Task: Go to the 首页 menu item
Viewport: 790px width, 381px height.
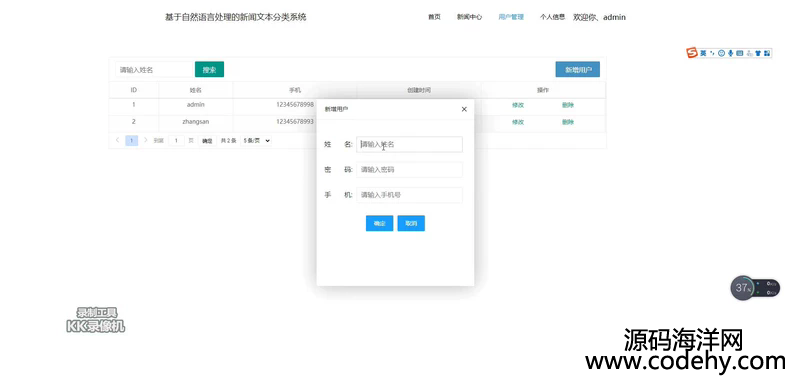Action: (x=434, y=17)
